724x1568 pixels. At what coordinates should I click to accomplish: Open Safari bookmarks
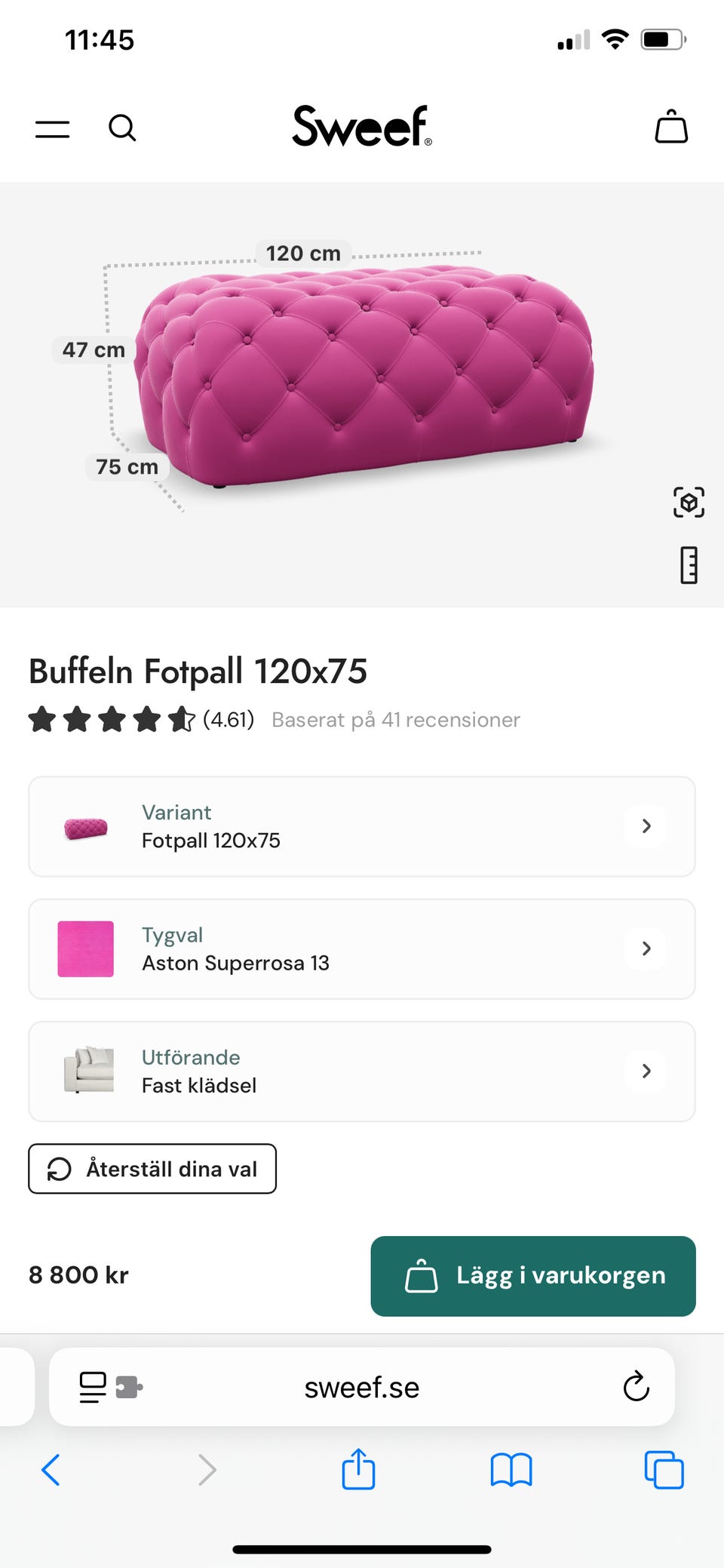511,1469
